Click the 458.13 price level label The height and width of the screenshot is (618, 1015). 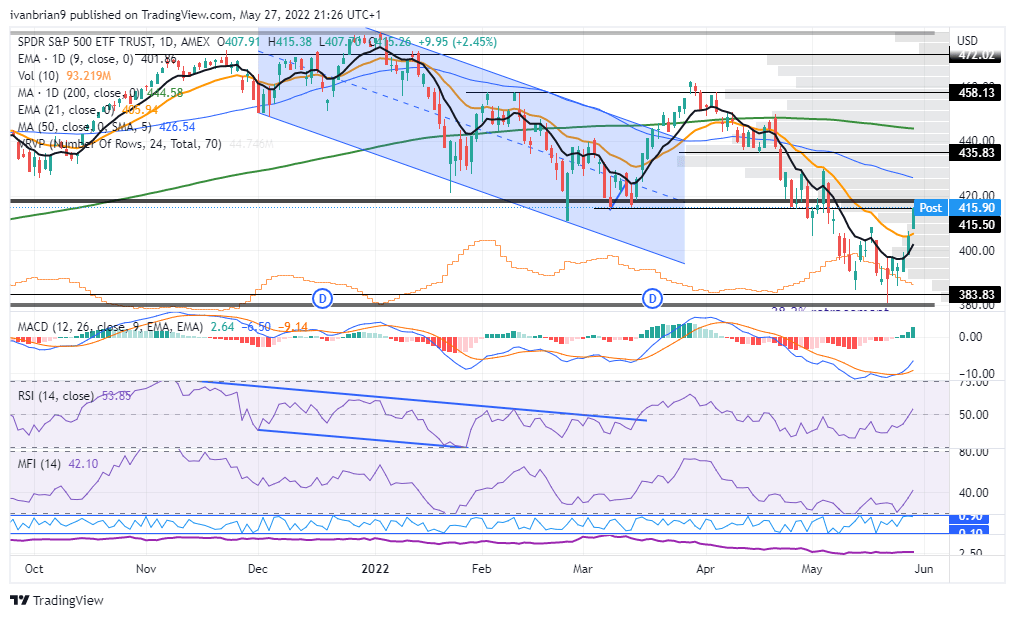point(976,93)
